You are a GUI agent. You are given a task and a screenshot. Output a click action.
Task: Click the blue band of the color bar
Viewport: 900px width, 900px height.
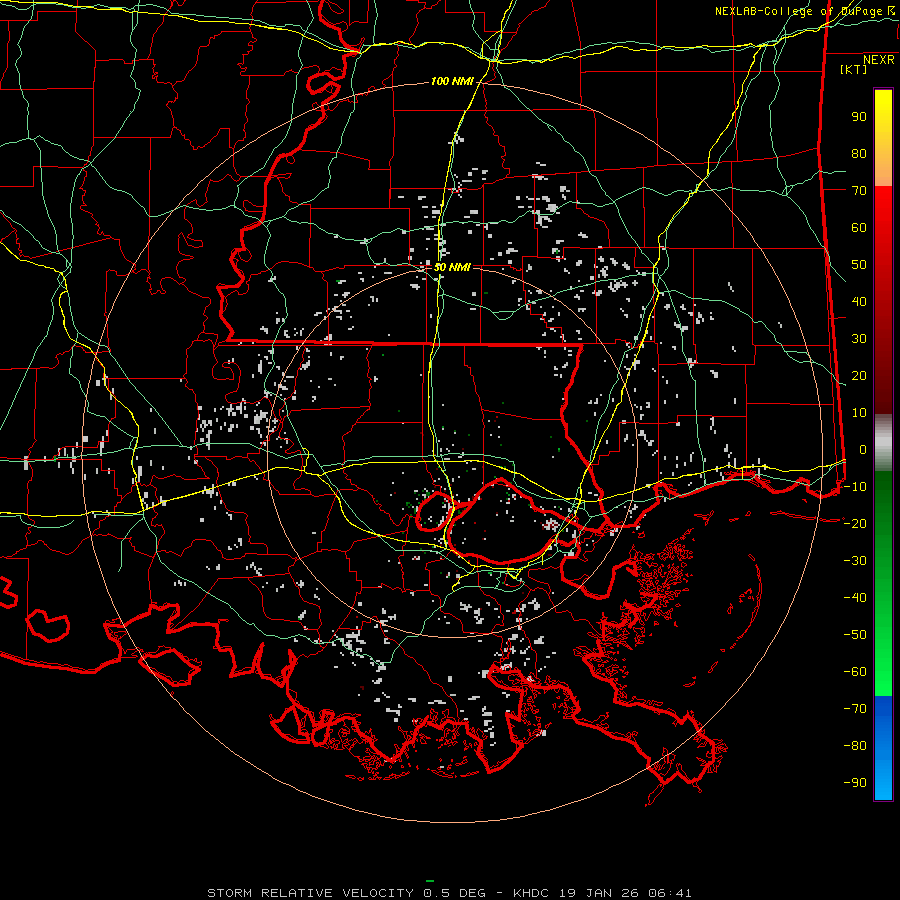883,748
